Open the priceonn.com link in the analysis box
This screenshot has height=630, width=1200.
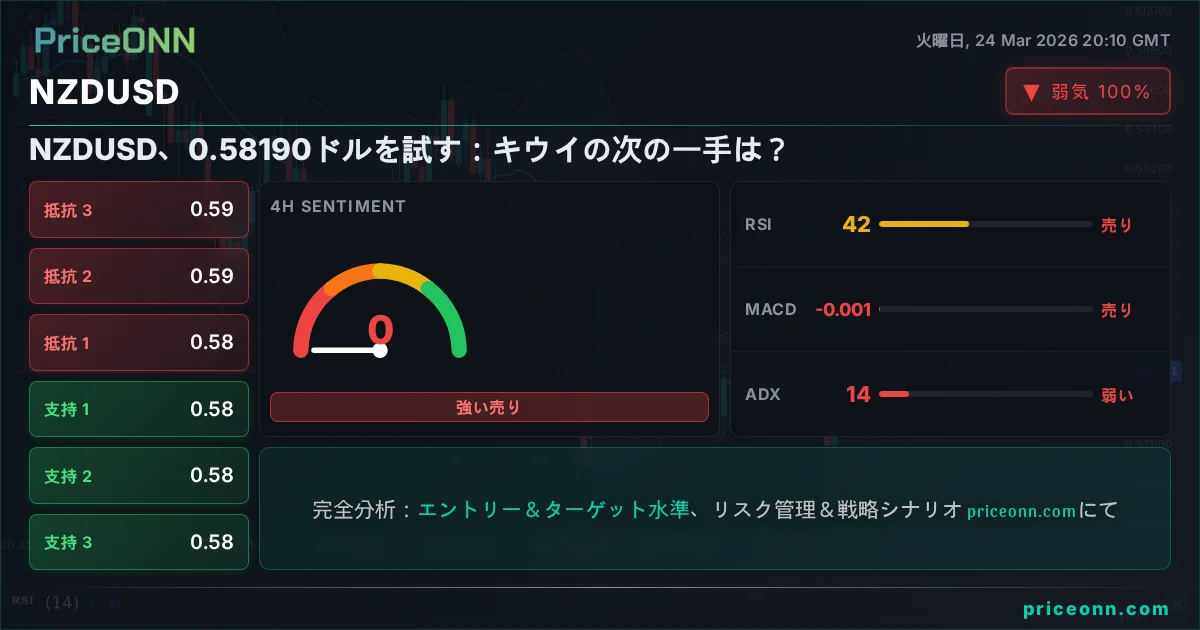click(1021, 511)
